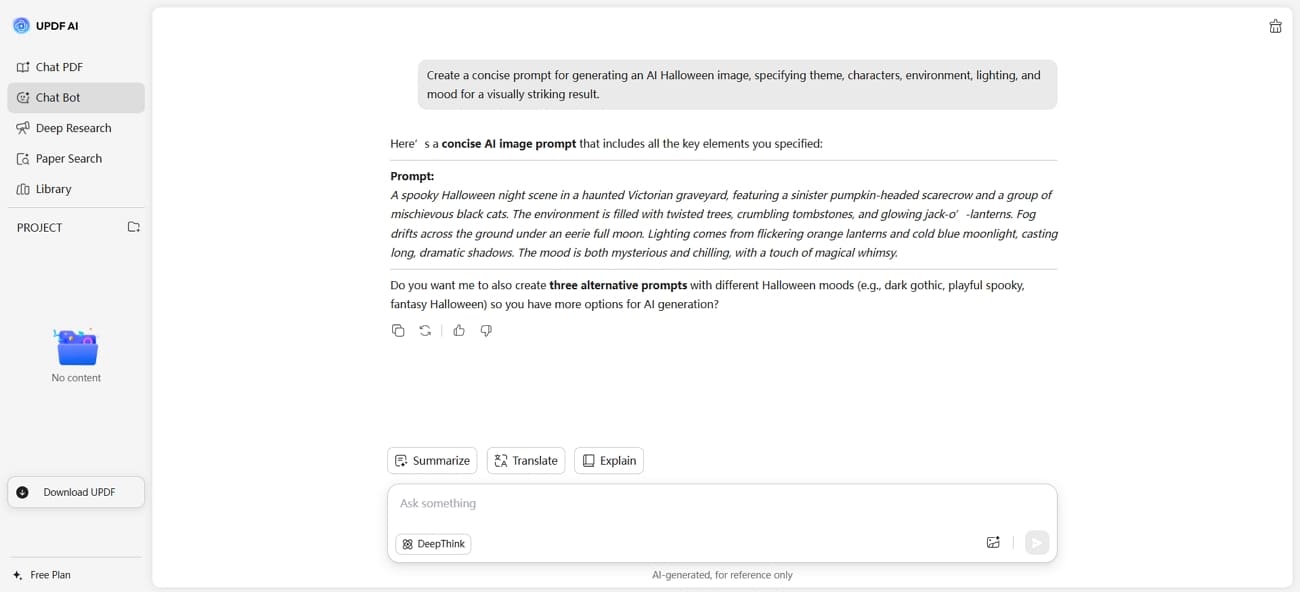The width and height of the screenshot is (1300, 592).
Task: Clear the chat using the broom icon
Action: (1275, 26)
